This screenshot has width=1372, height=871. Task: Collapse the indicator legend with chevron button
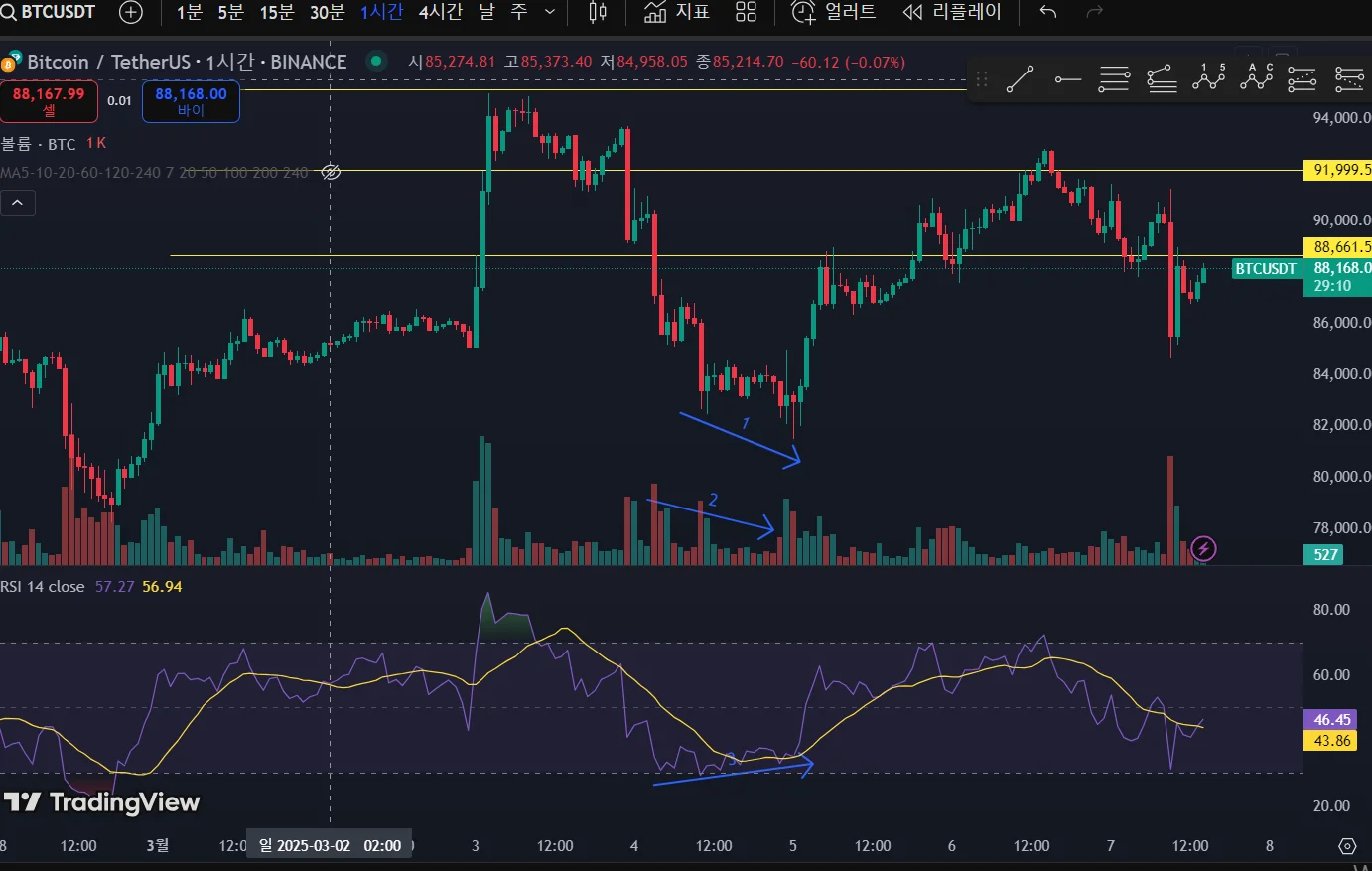click(18, 204)
